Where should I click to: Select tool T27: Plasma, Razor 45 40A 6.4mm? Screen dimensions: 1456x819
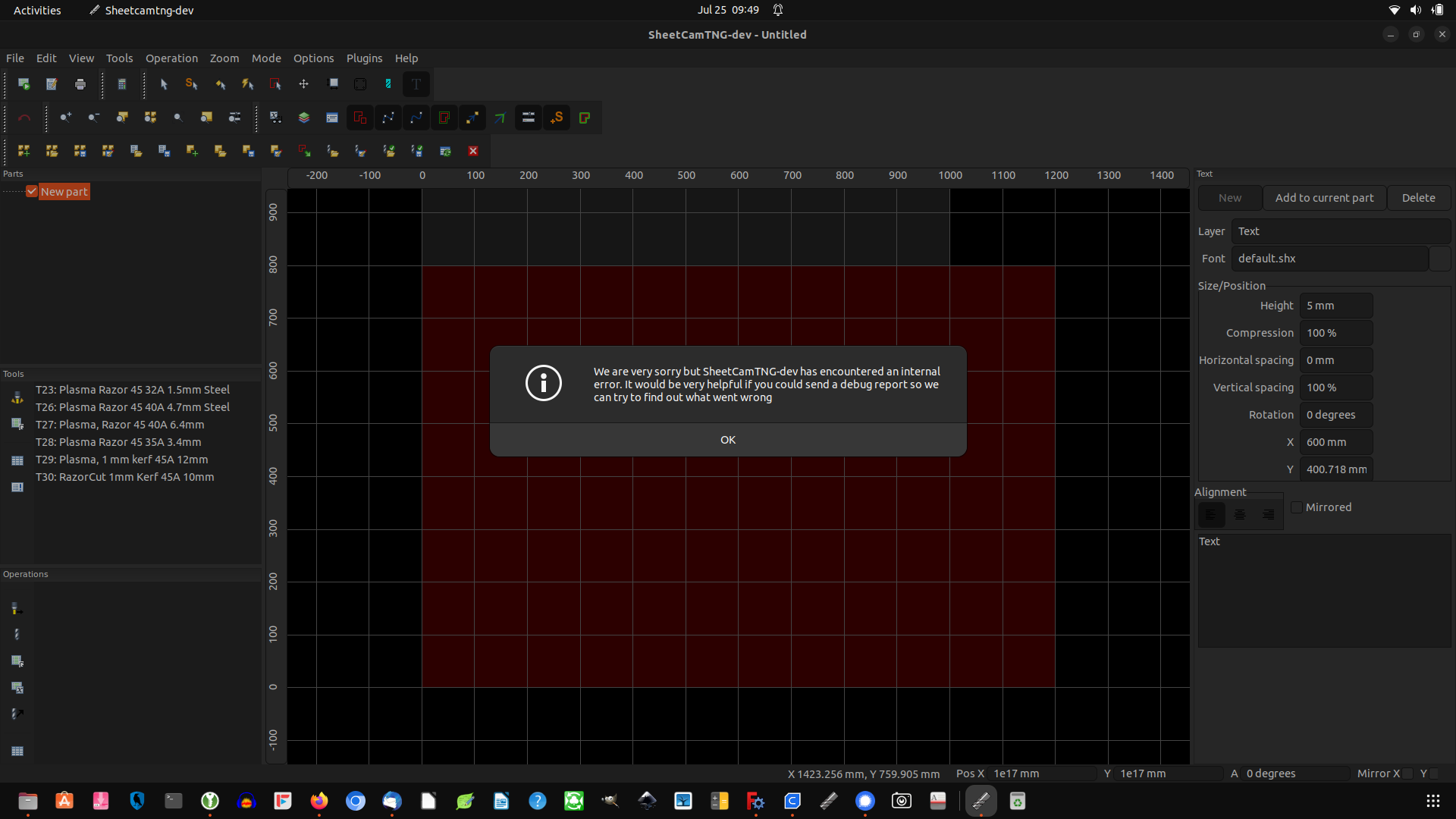[120, 425]
